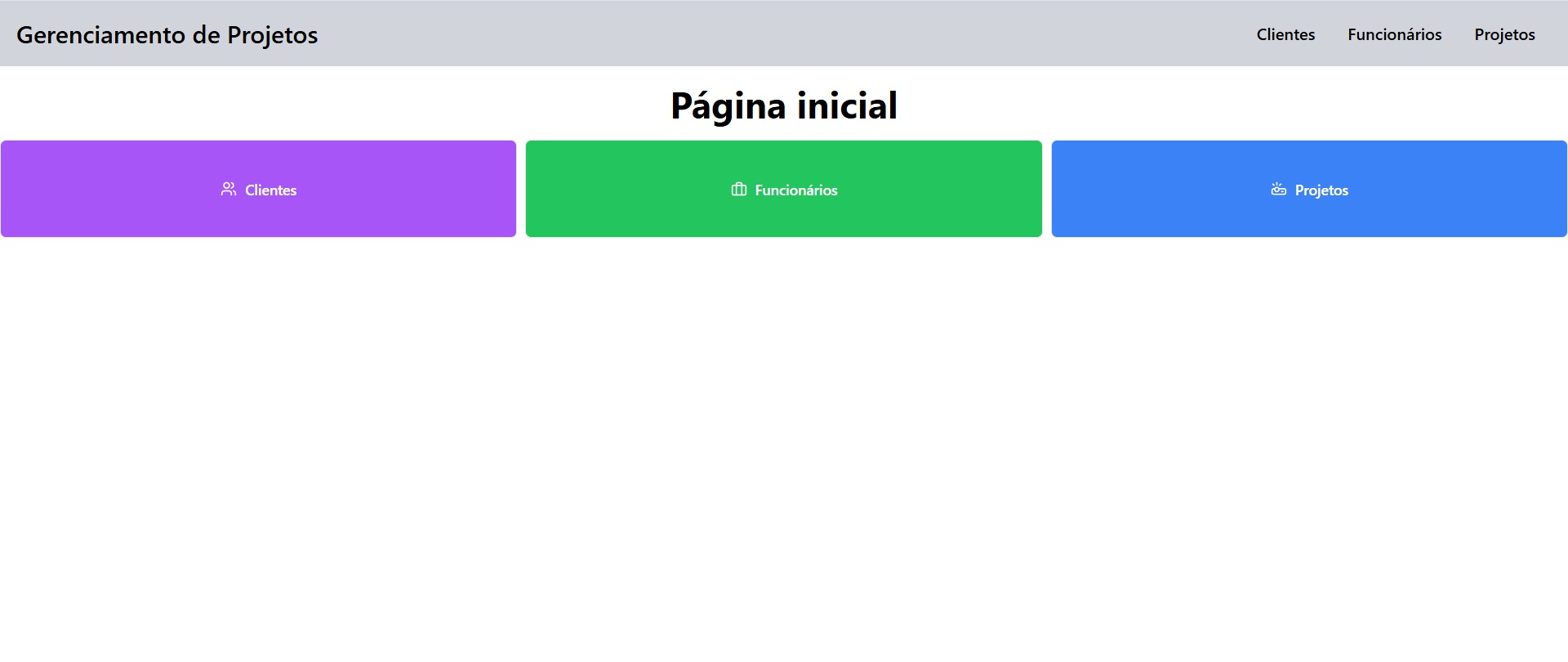Image resolution: width=1568 pixels, height=662 pixels.
Task: Click the 'Projetos' label on the blue card
Action: (1321, 190)
